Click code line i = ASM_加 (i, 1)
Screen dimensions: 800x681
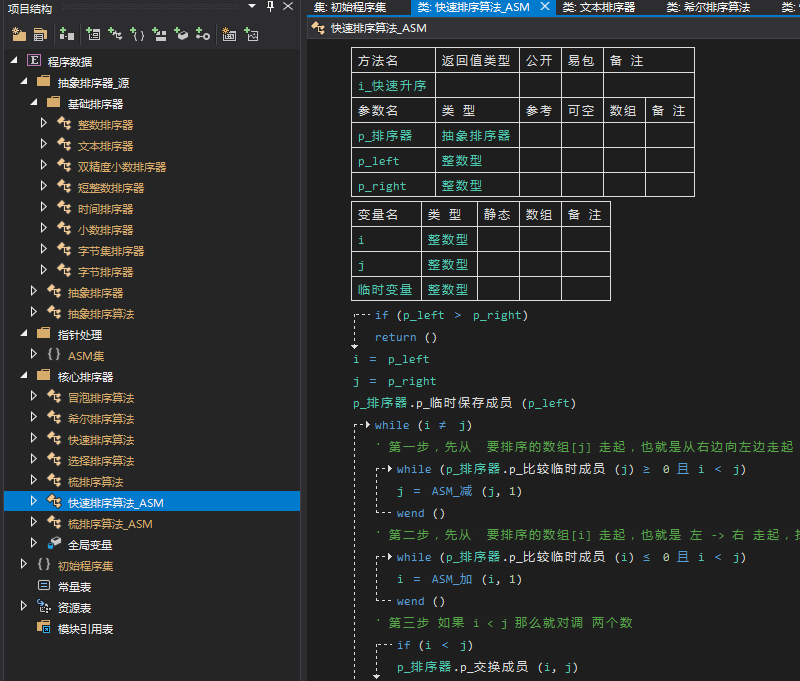click(x=459, y=579)
